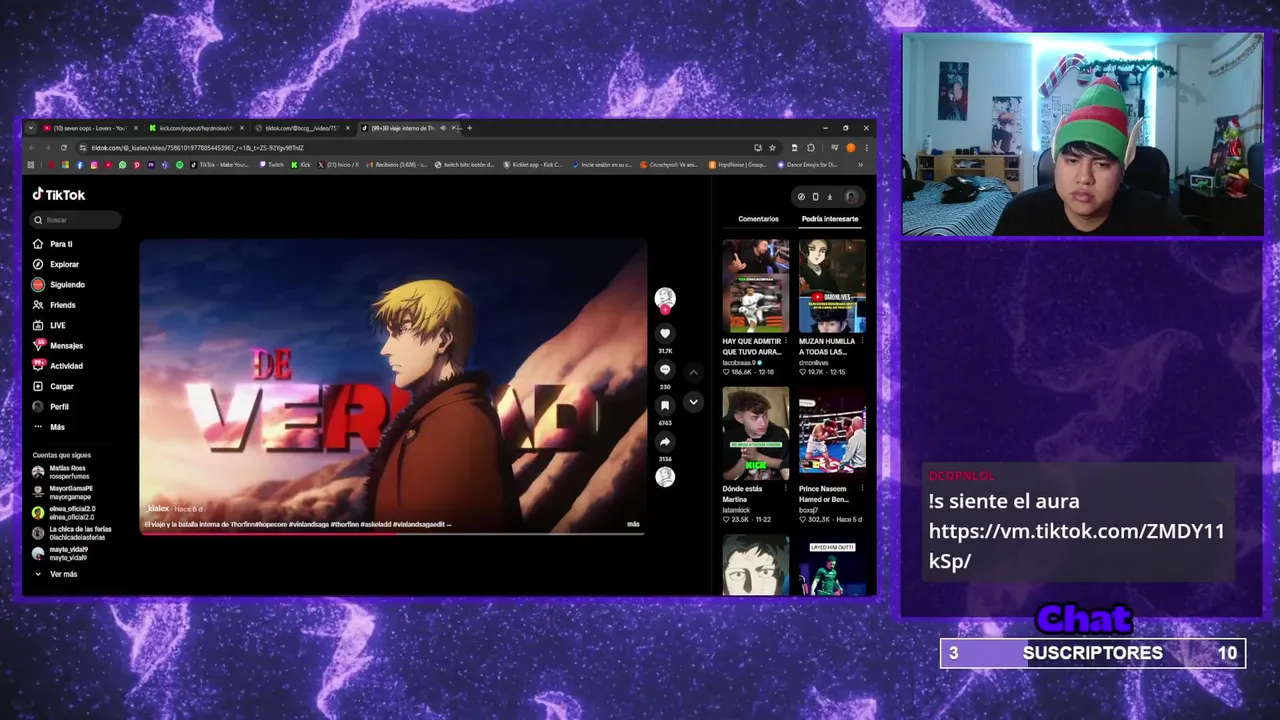Open the Más three-dots icon
This screenshot has width=1280, height=720.
tap(38, 427)
